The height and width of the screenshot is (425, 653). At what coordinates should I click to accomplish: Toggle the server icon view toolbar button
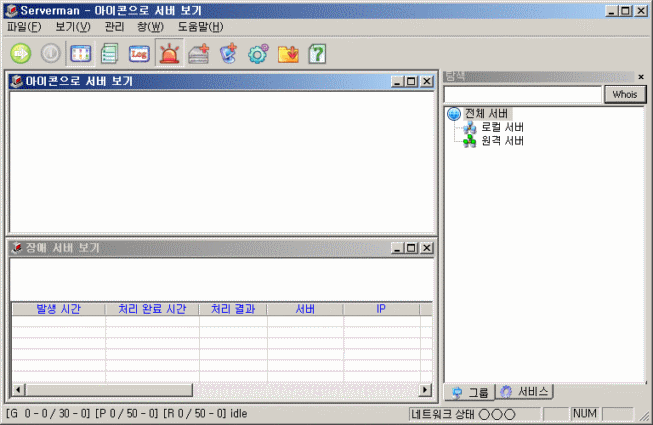click(80, 54)
